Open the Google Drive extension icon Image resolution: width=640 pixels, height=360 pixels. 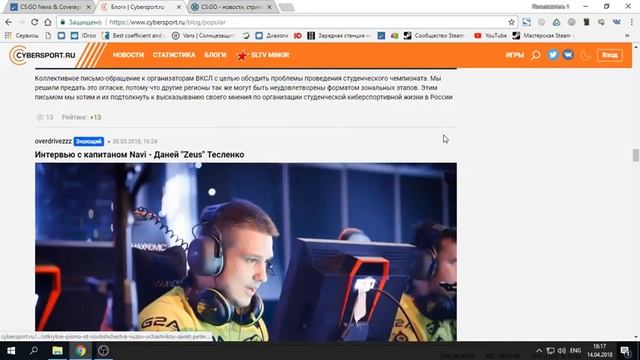point(556,22)
